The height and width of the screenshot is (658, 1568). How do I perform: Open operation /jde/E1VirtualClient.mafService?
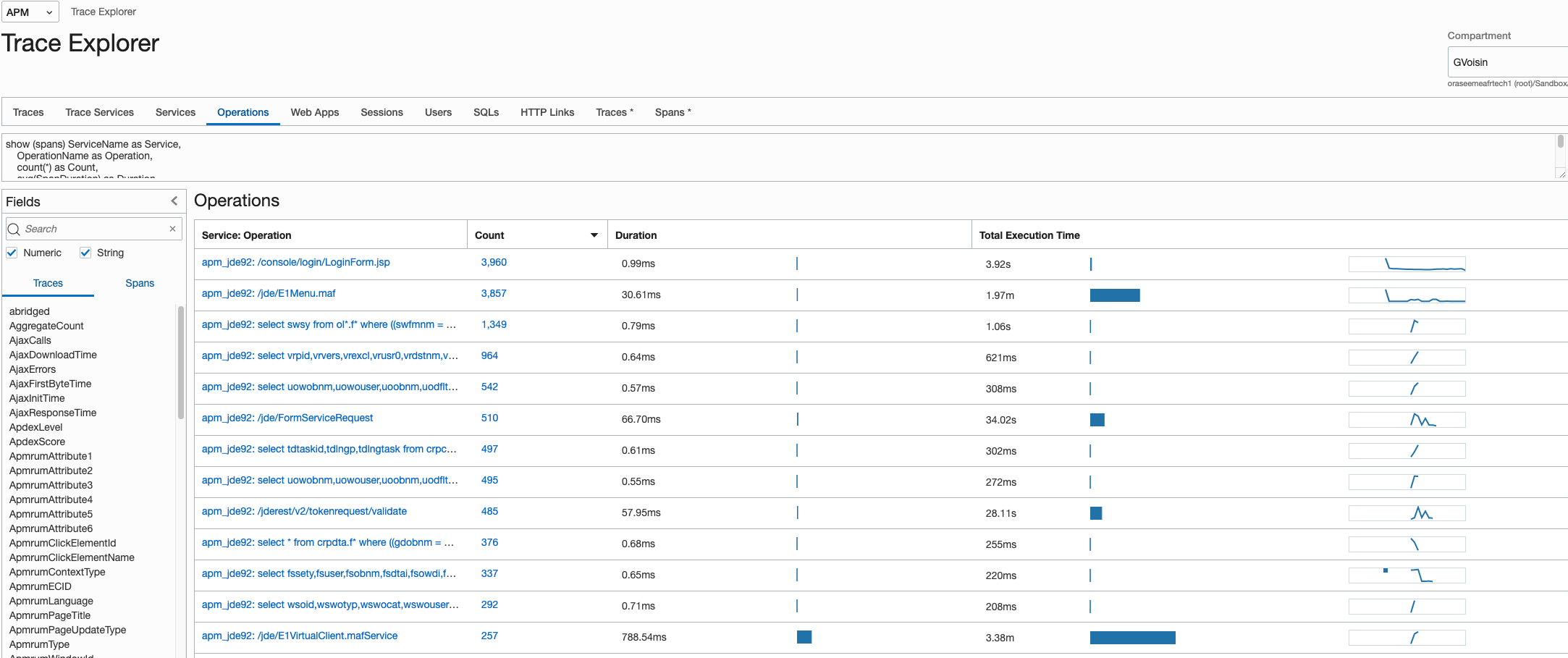(x=300, y=636)
